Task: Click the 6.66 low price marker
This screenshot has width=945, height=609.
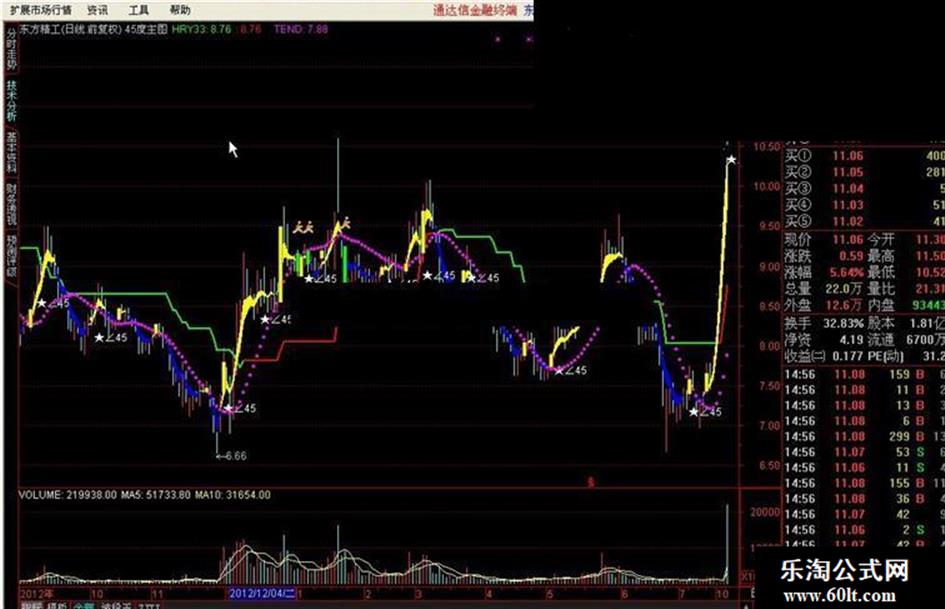Action: (231, 456)
